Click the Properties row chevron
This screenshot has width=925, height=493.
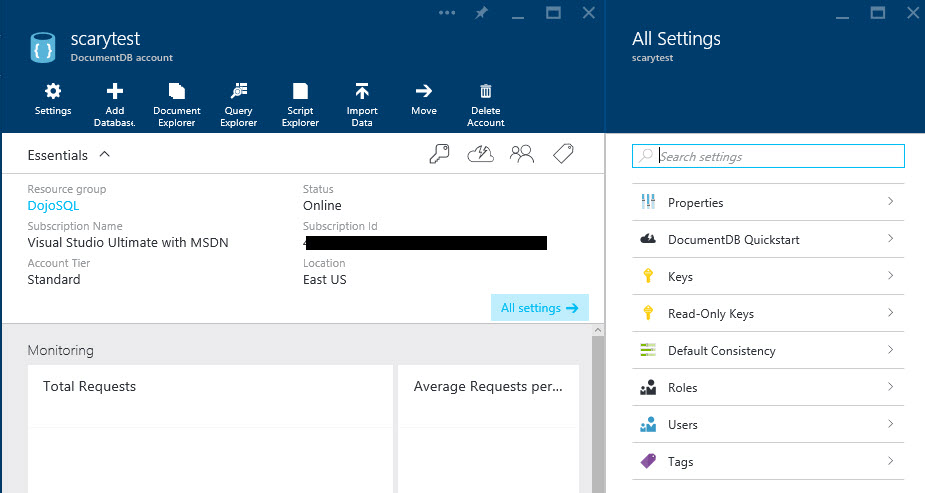(891, 202)
